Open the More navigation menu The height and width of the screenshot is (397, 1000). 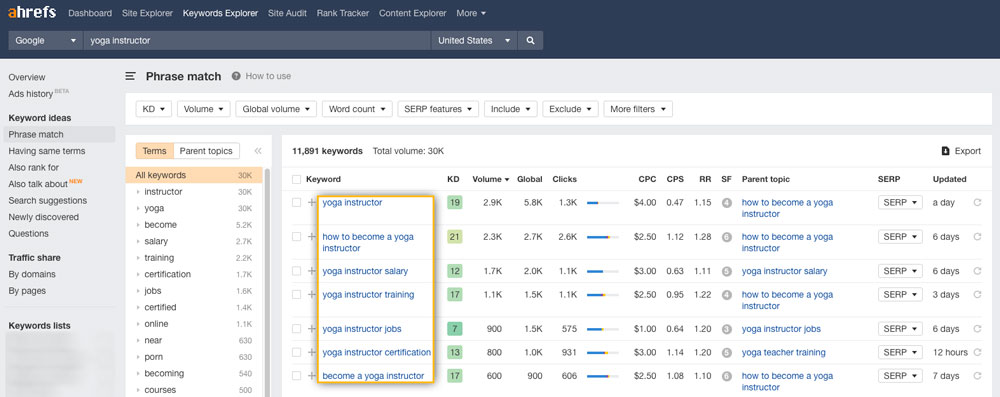click(x=471, y=13)
